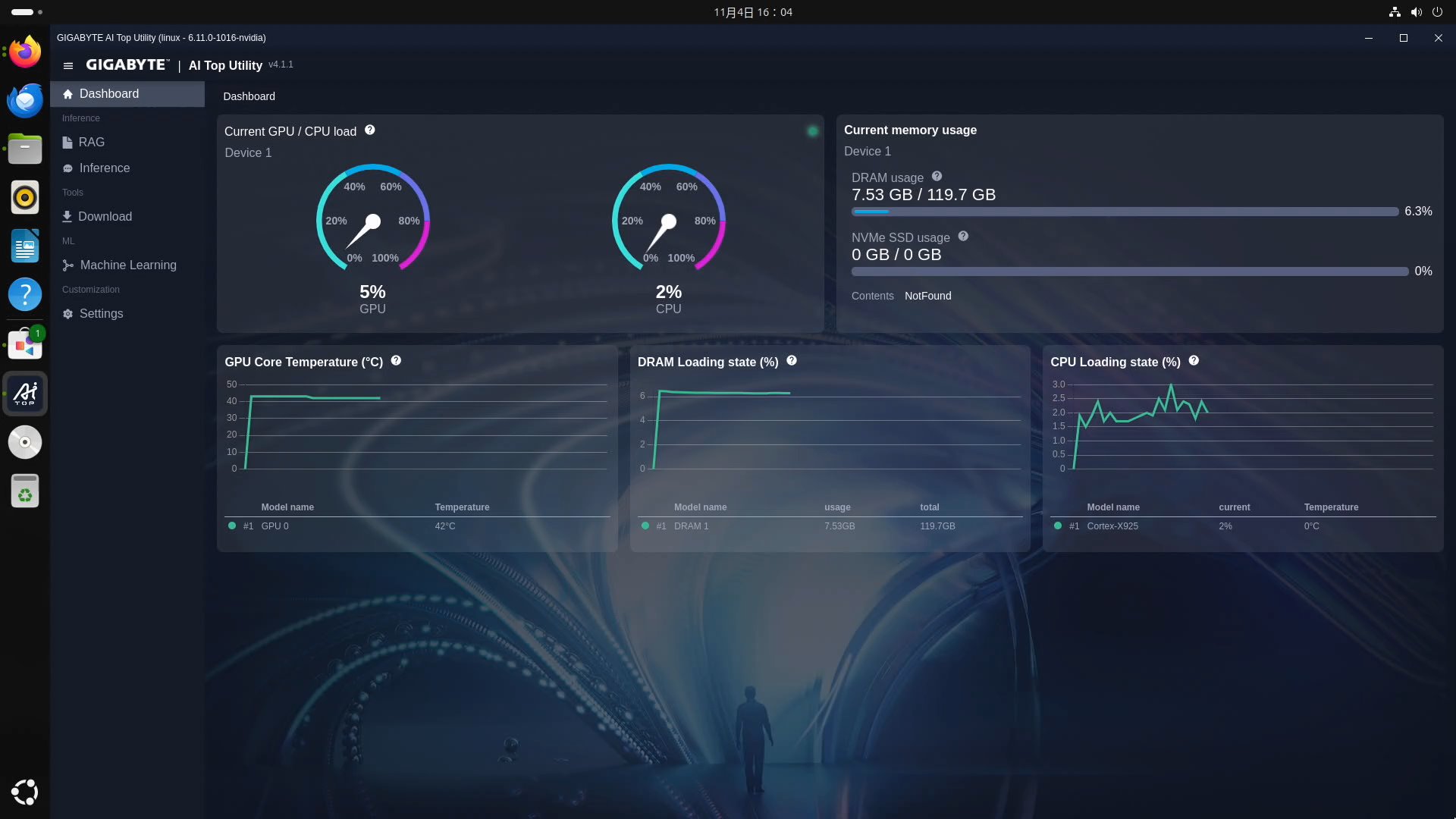Viewport: 1456px width, 819px height.
Task: Collapse the sidebar with the hamburger menu
Action: [x=68, y=66]
